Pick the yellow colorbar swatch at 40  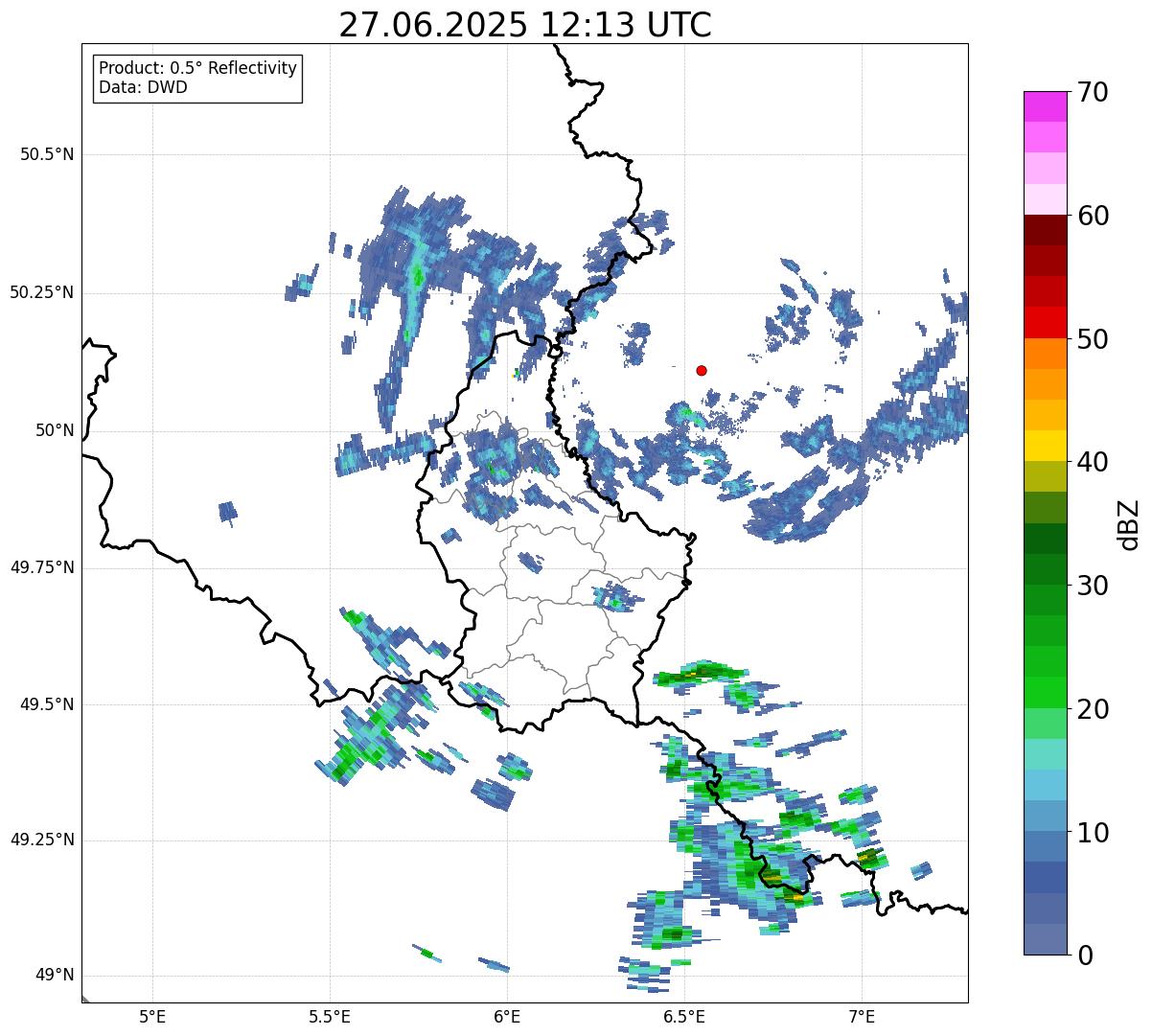point(1045,446)
